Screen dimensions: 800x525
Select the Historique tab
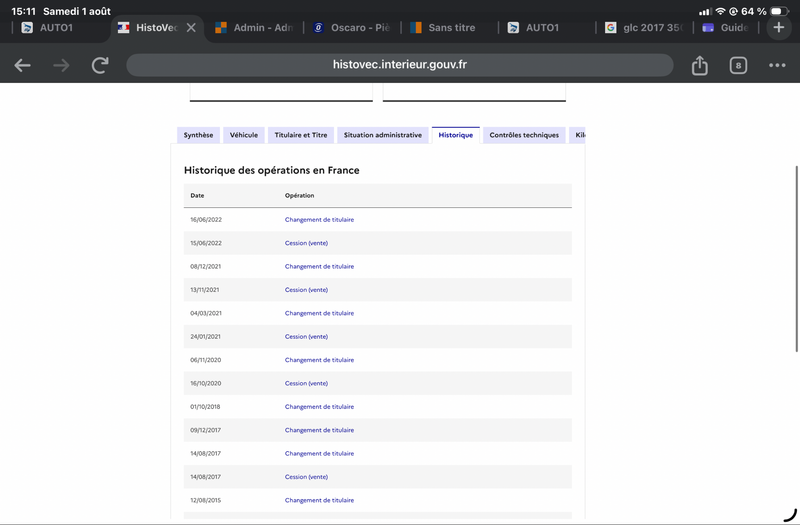(x=456, y=135)
